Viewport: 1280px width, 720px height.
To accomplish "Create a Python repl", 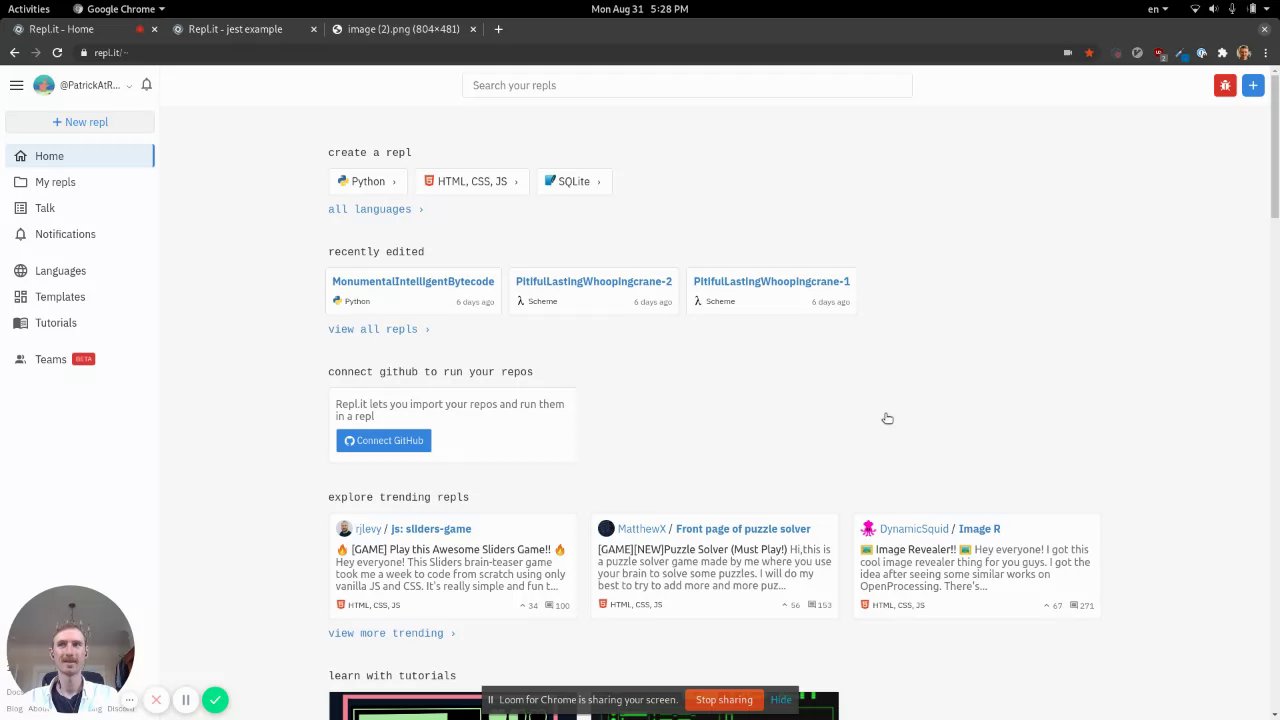I will tap(367, 181).
